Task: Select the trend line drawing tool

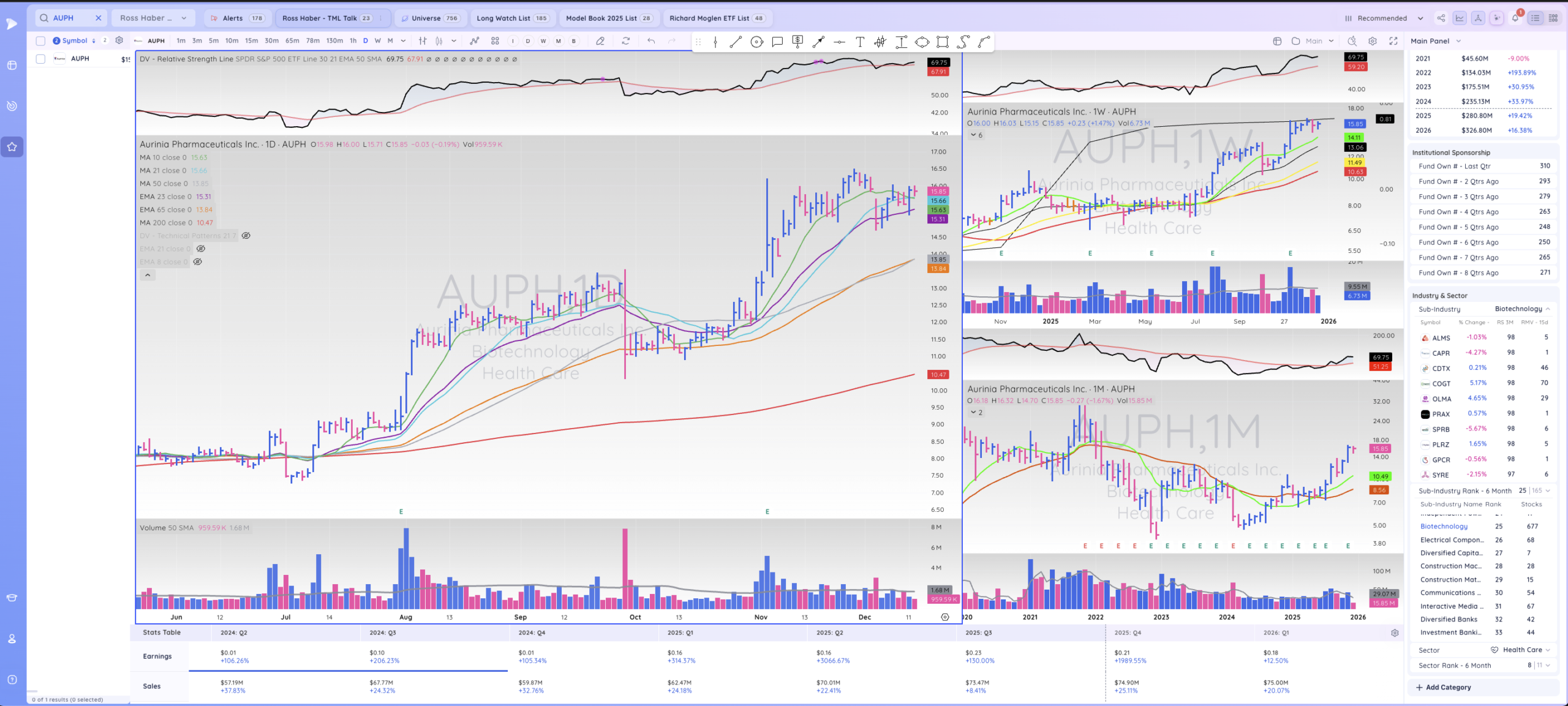Action: tap(736, 42)
